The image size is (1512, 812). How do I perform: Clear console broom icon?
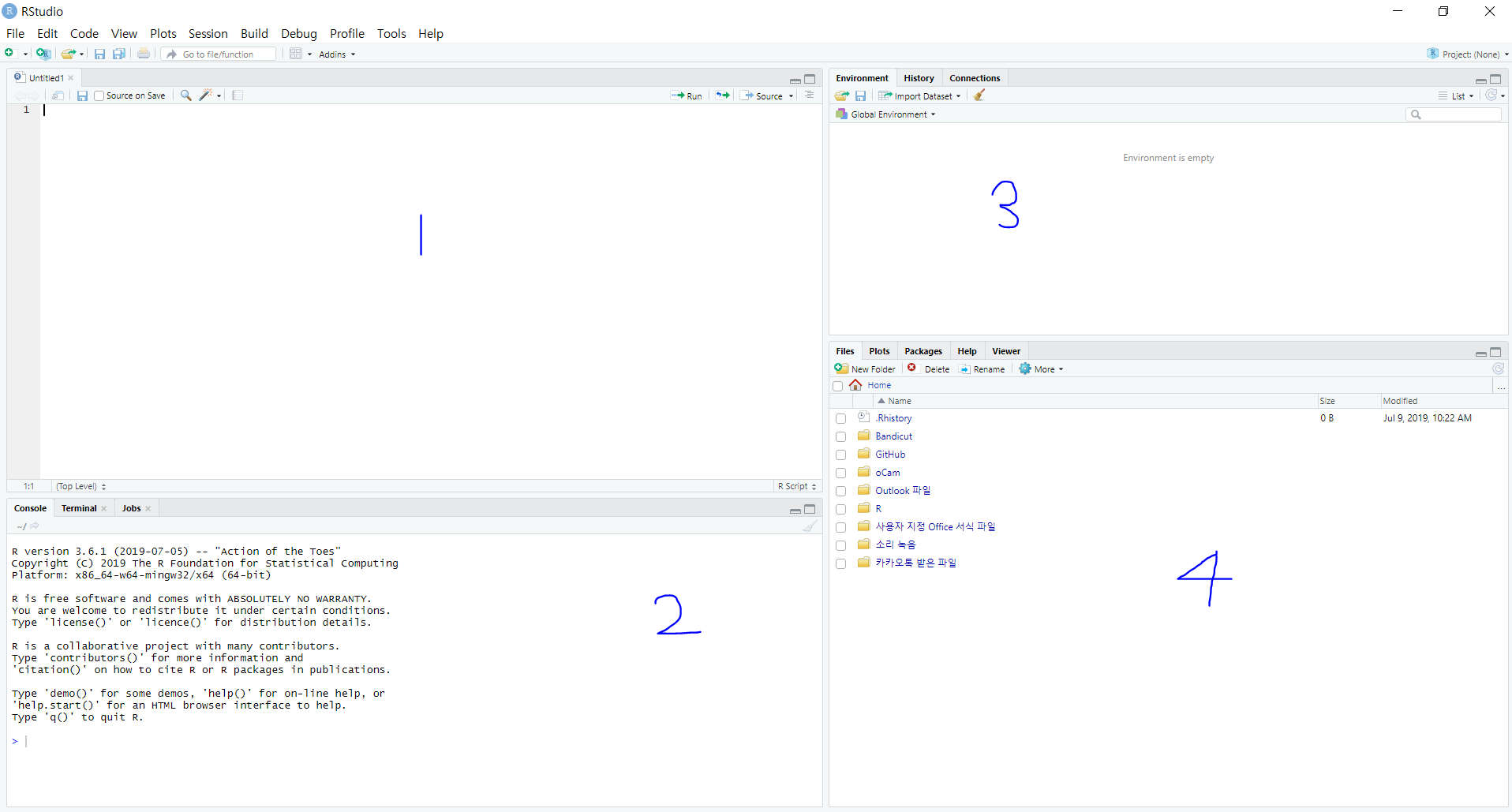pyautogui.click(x=810, y=526)
